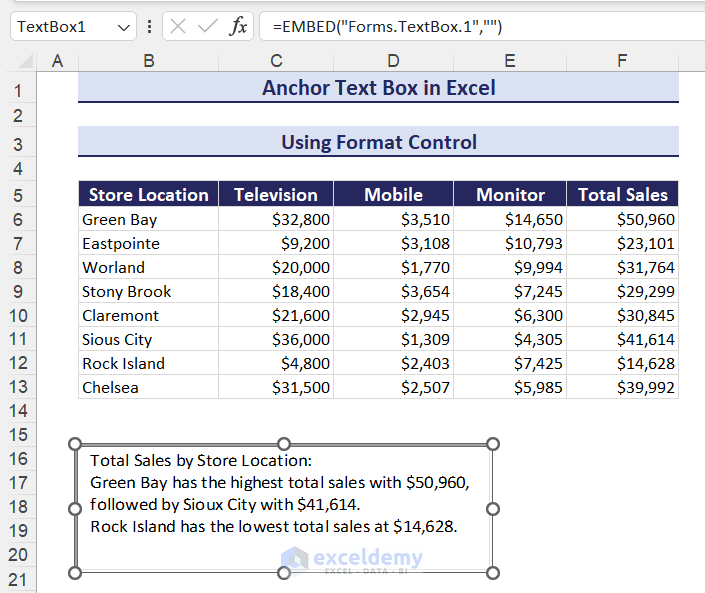Click the three-dot formula bar resize handle
The height and width of the screenshot is (593, 705).
click(x=149, y=27)
